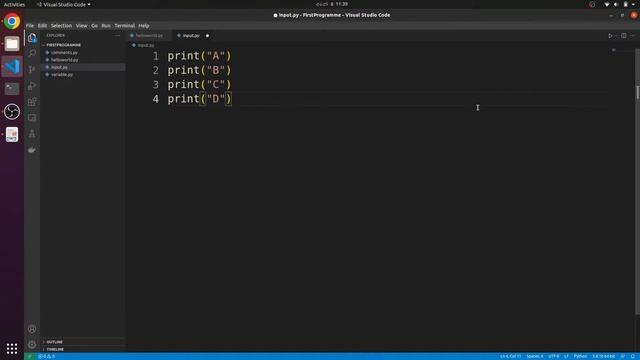Expand the Timeline section
Screen dimensions: 640x360
pos(83,349)
